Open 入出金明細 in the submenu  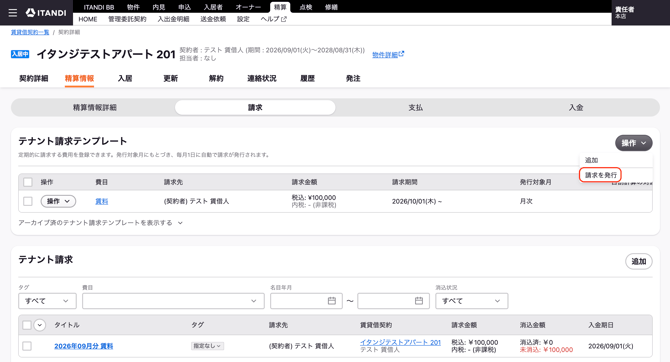173,19
